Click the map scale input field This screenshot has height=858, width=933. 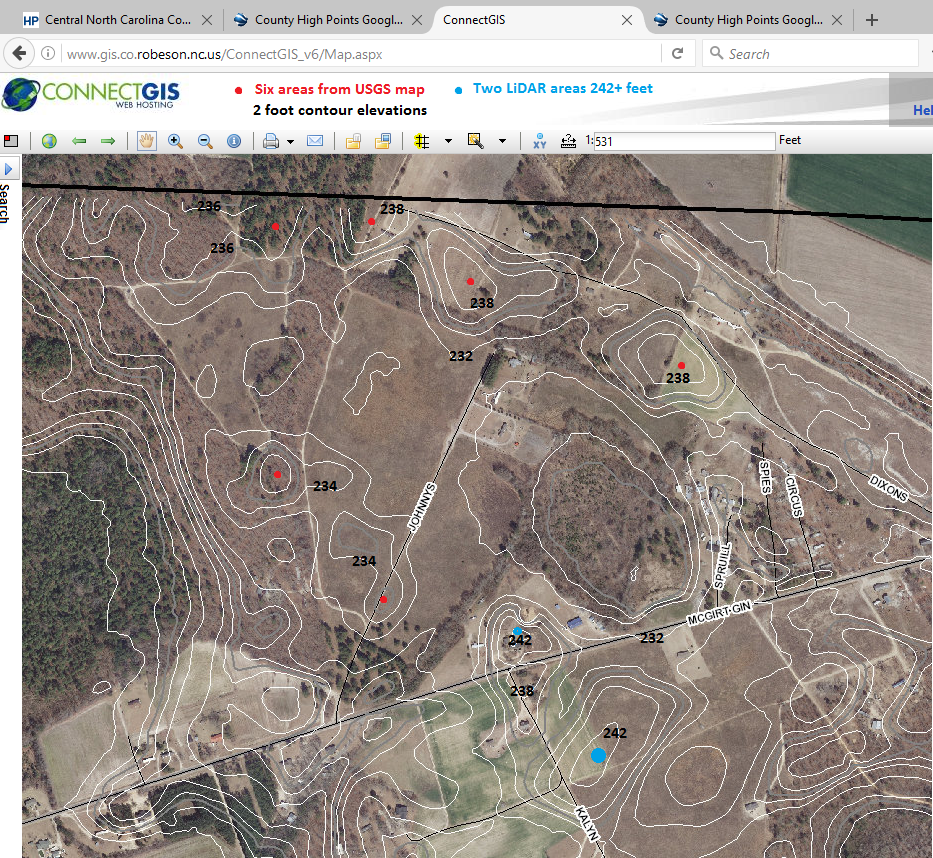(684, 141)
